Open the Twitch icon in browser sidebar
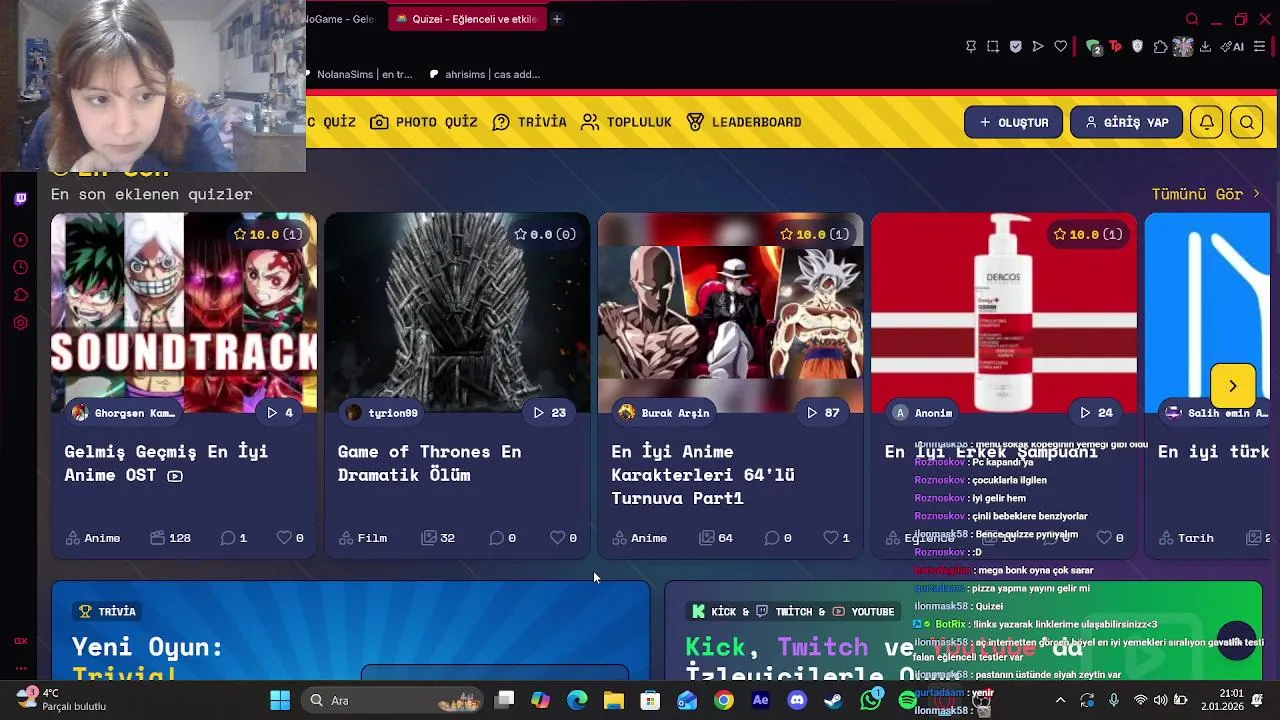Screen dimensions: 1280x720 [20, 199]
